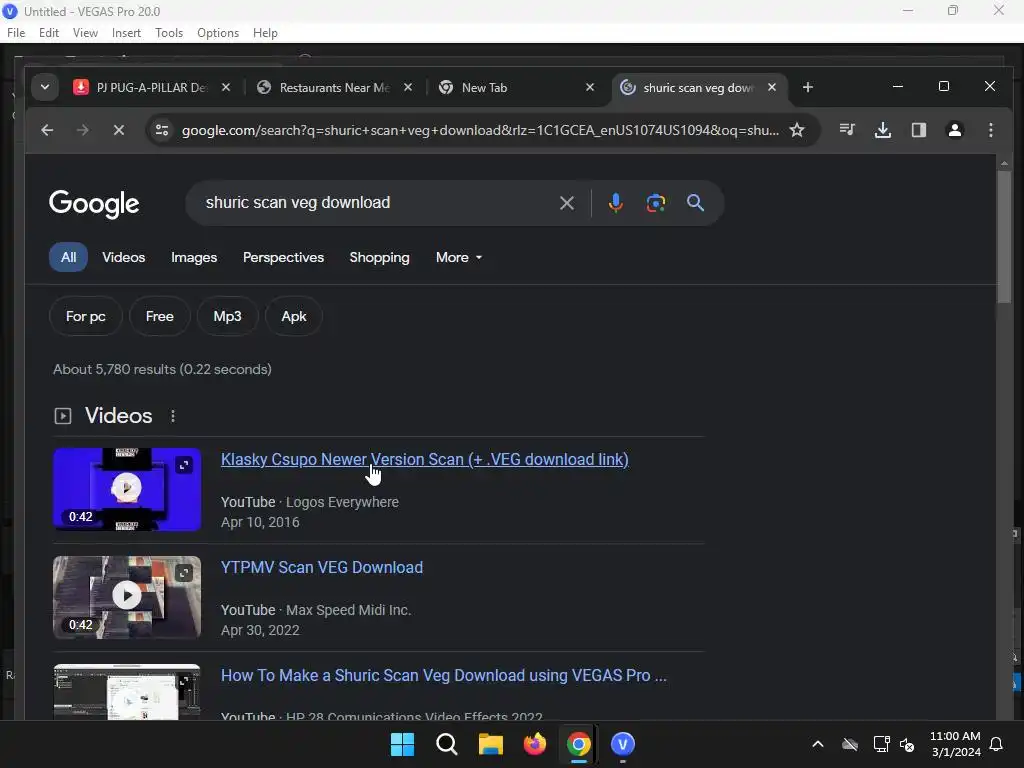Clear the Google search box text

pyautogui.click(x=567, y=203)
